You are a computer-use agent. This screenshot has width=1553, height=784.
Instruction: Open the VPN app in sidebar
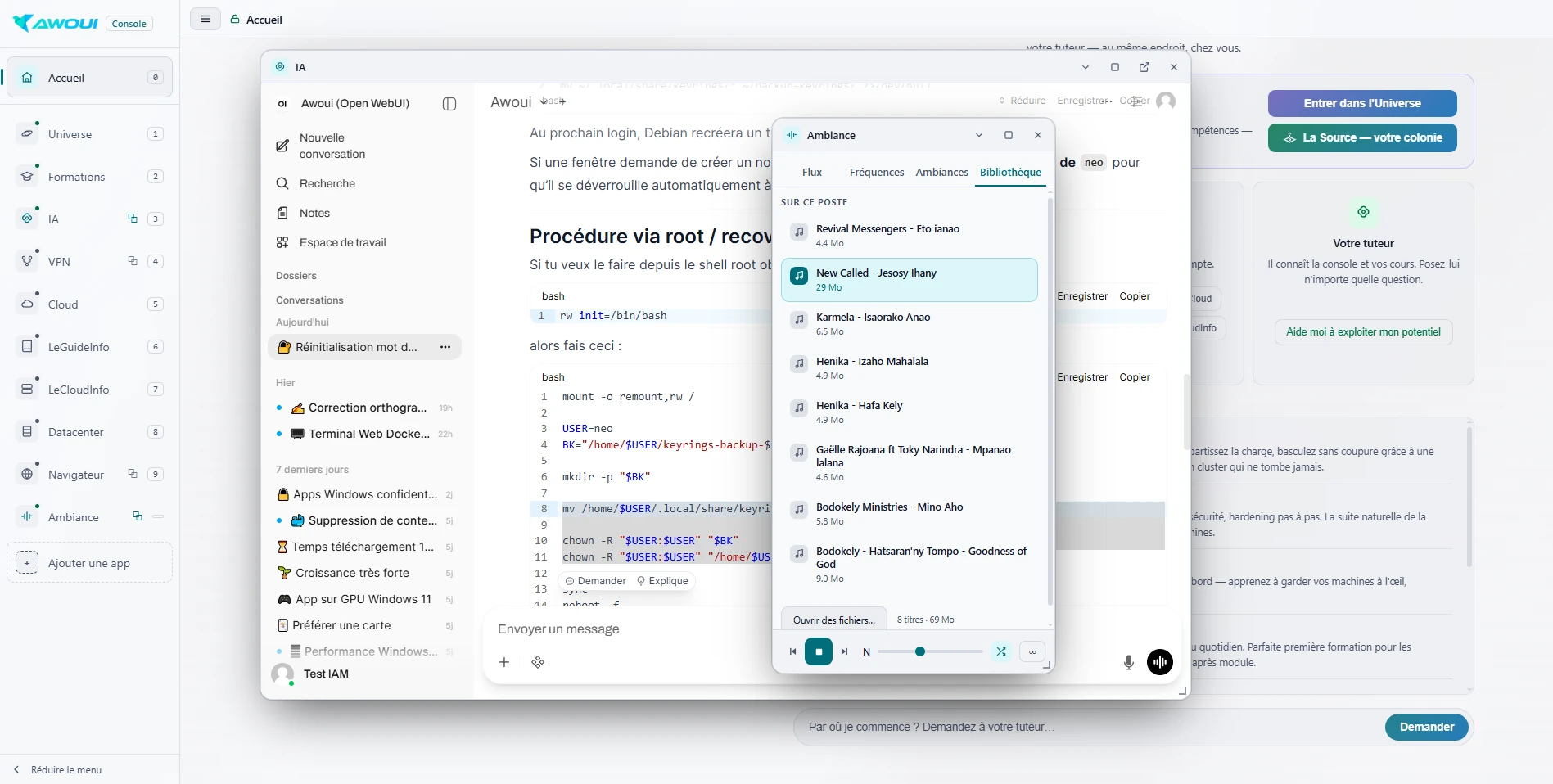click(x=89, y=262)
